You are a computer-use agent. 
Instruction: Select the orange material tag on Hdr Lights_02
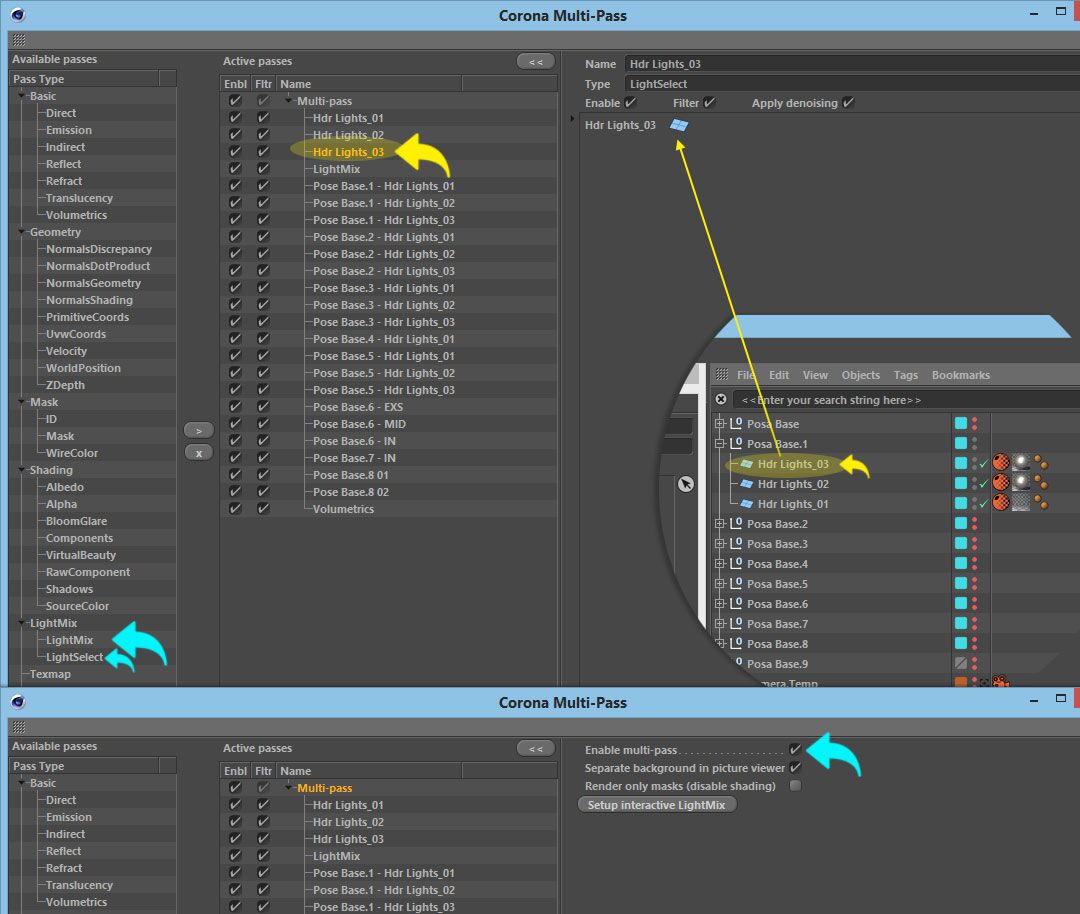point(1001,482)
